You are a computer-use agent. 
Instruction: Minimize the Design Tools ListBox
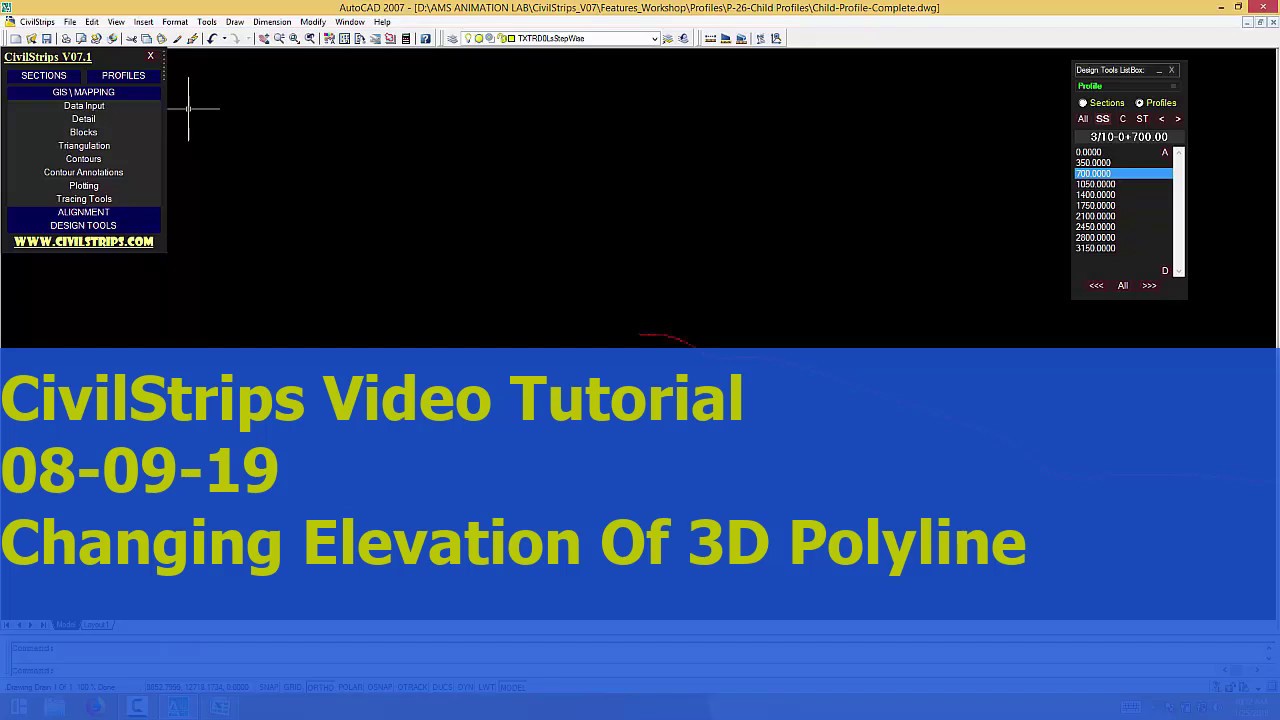(1159, 70)
